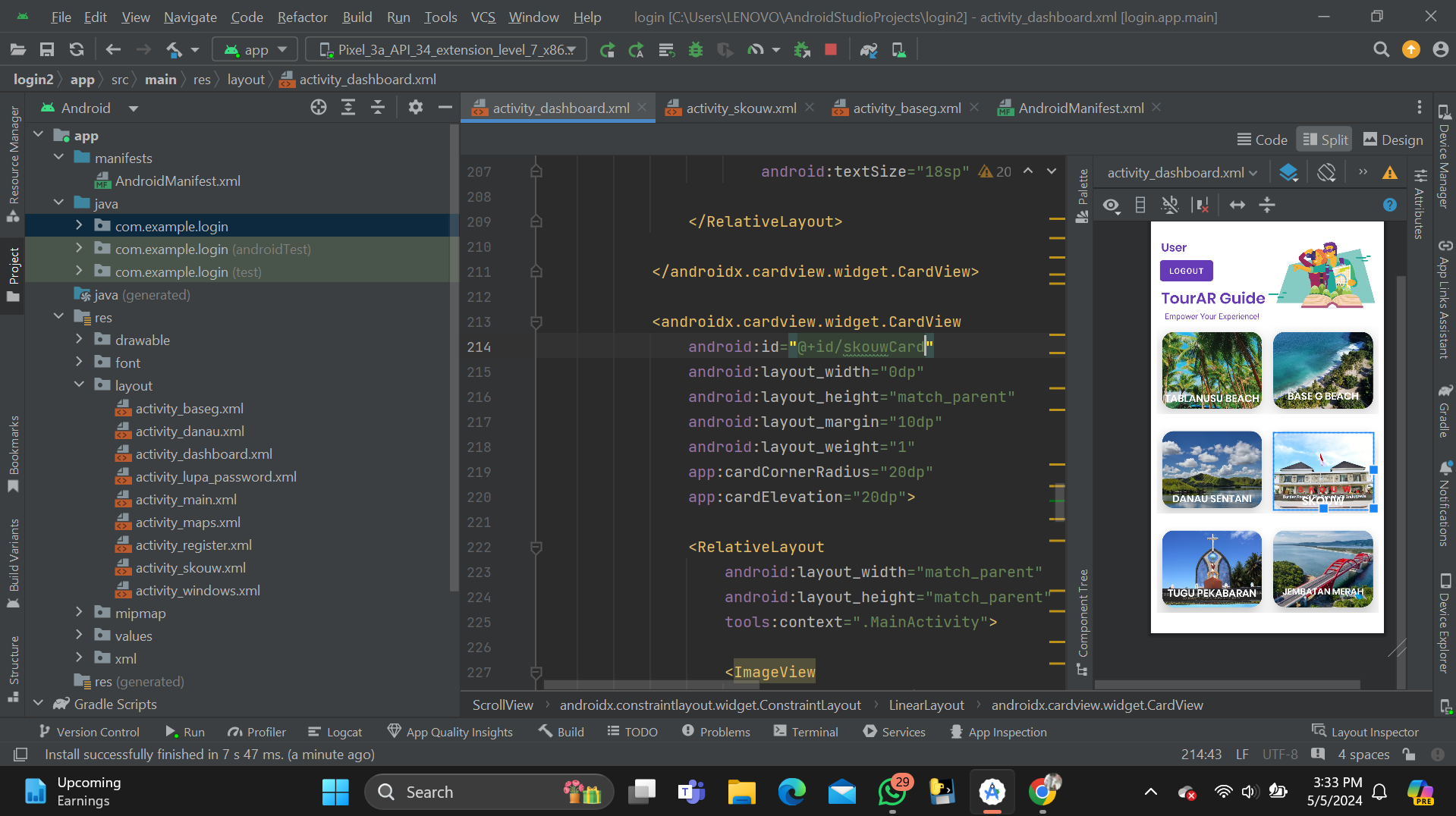
Task: Switch editor to Split view mode
Action: [1325, 140]
